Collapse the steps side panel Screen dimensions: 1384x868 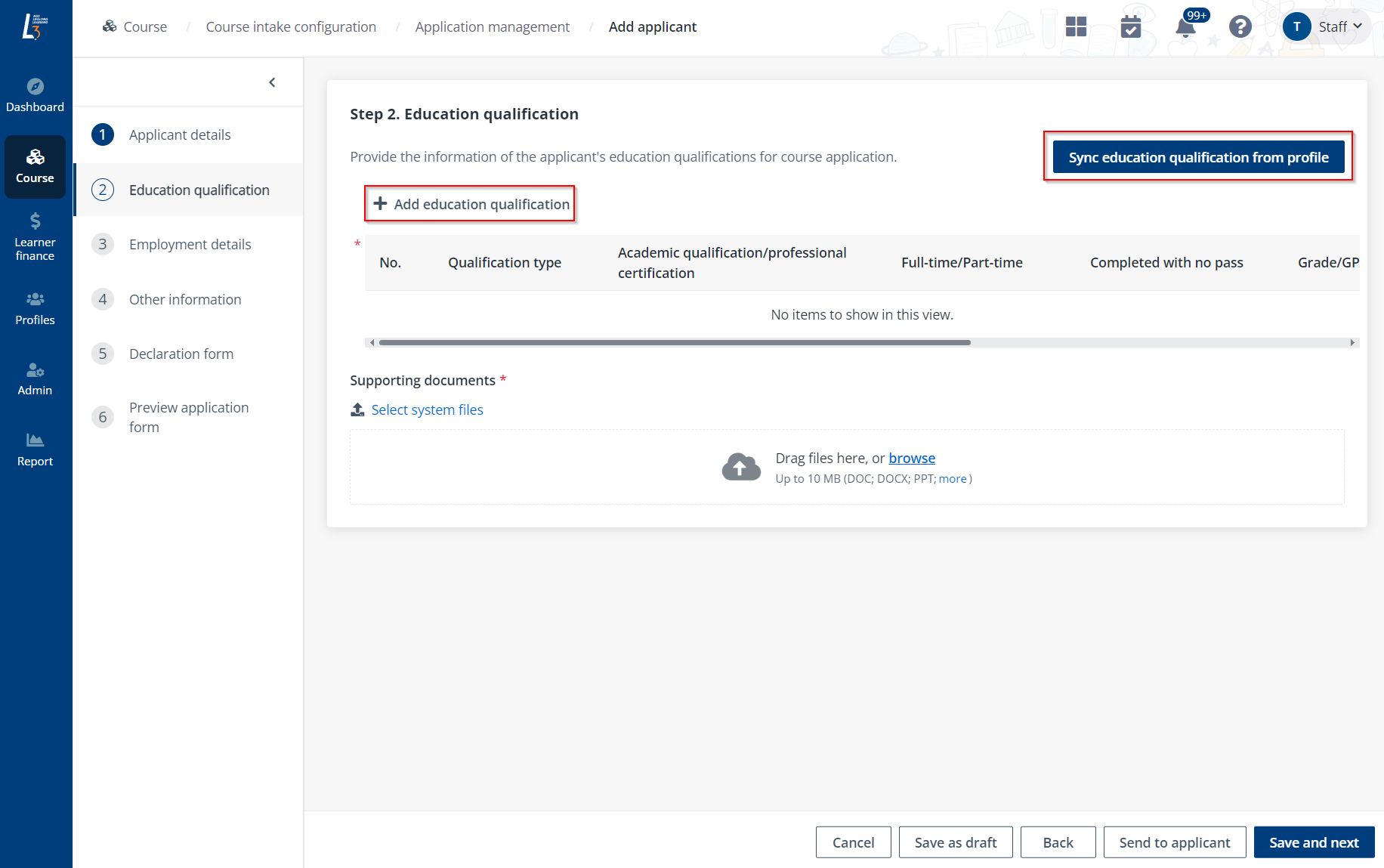[272, 82]
